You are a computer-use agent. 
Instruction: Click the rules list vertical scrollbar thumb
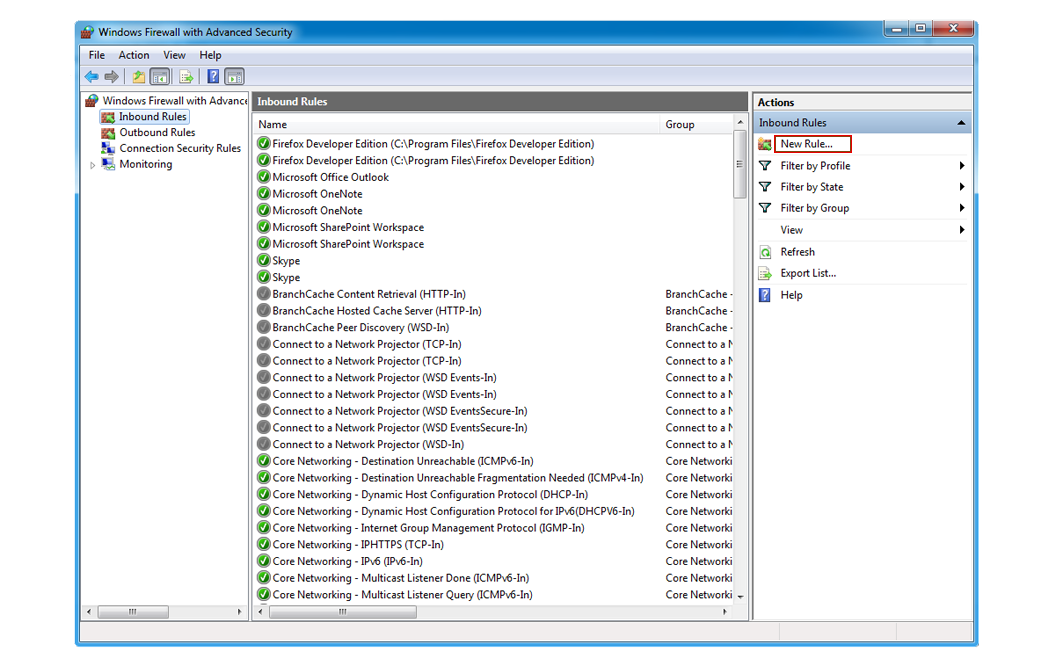pyautogui.click(x=739, y=165)
